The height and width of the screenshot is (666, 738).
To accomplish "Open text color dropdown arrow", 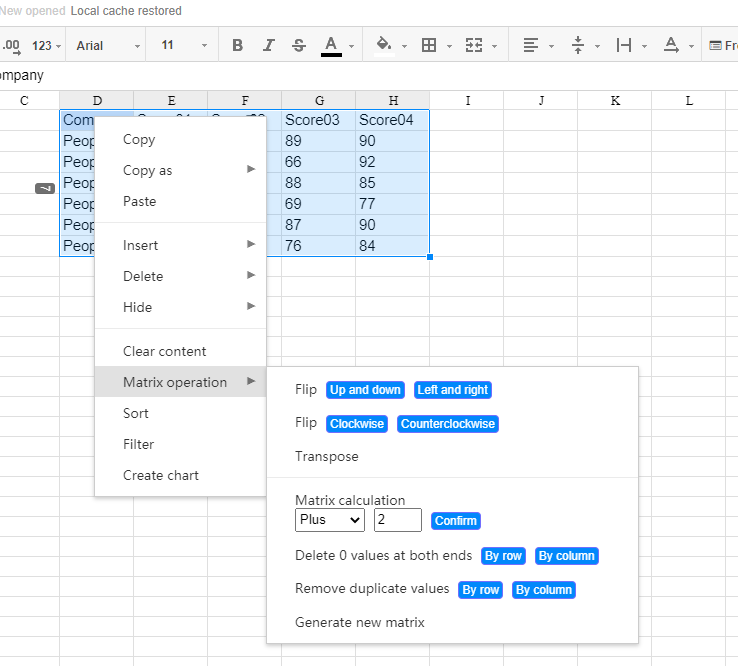I will click(352, 46).
